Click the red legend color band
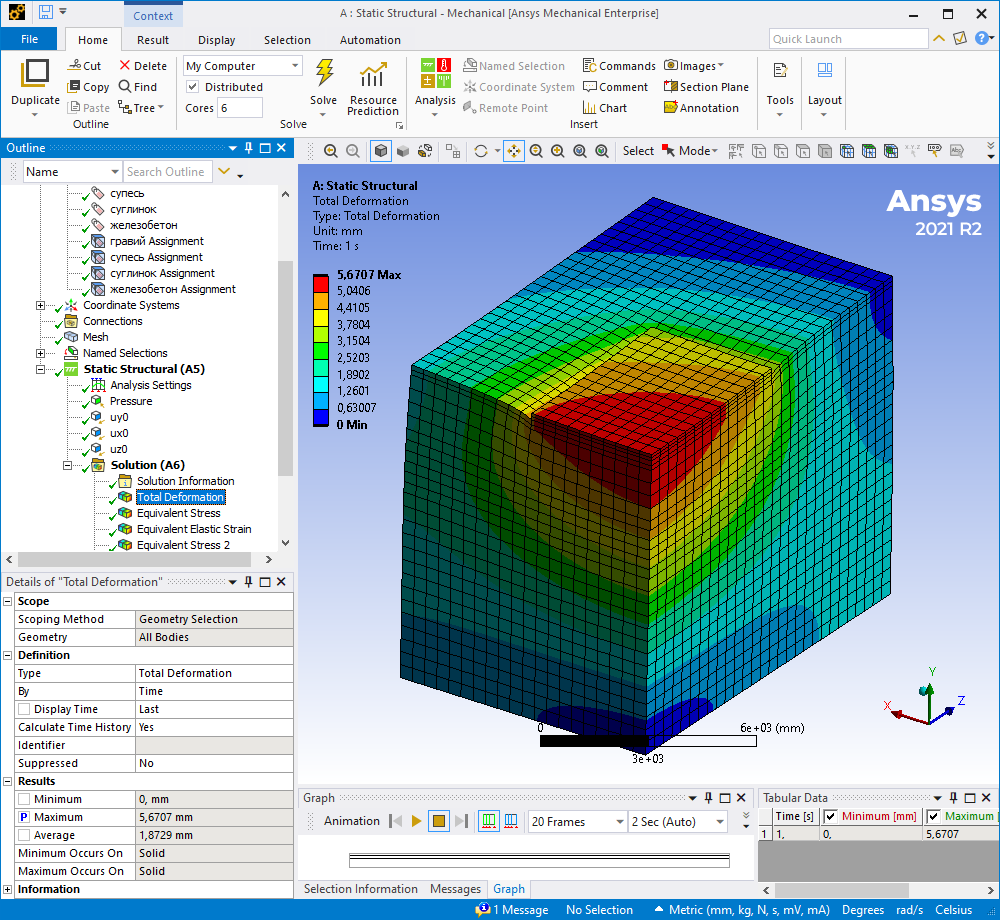Viewport: 1000px width, 920px height. point(321,283)
